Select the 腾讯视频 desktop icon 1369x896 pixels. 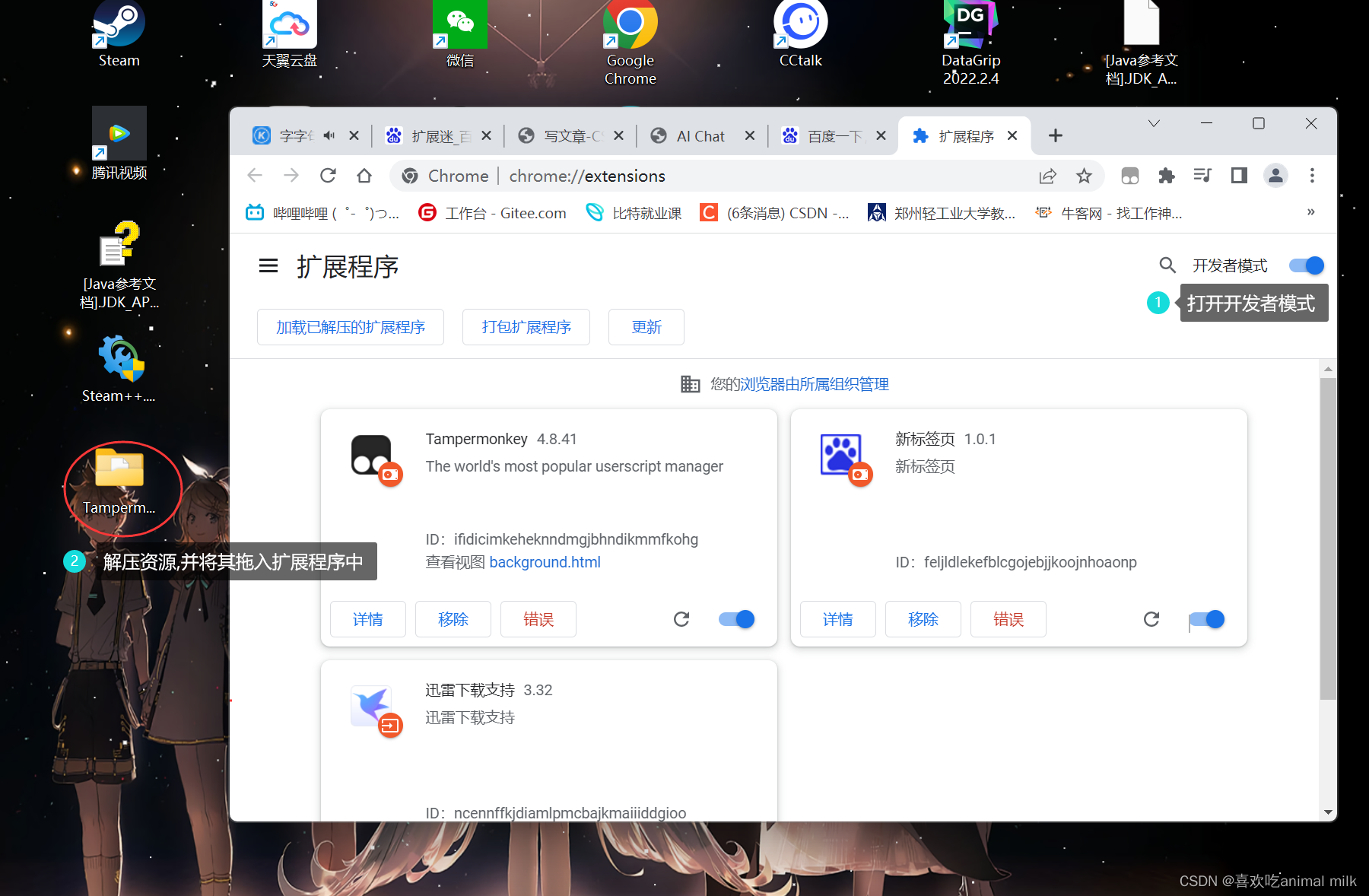pos(119,144)
